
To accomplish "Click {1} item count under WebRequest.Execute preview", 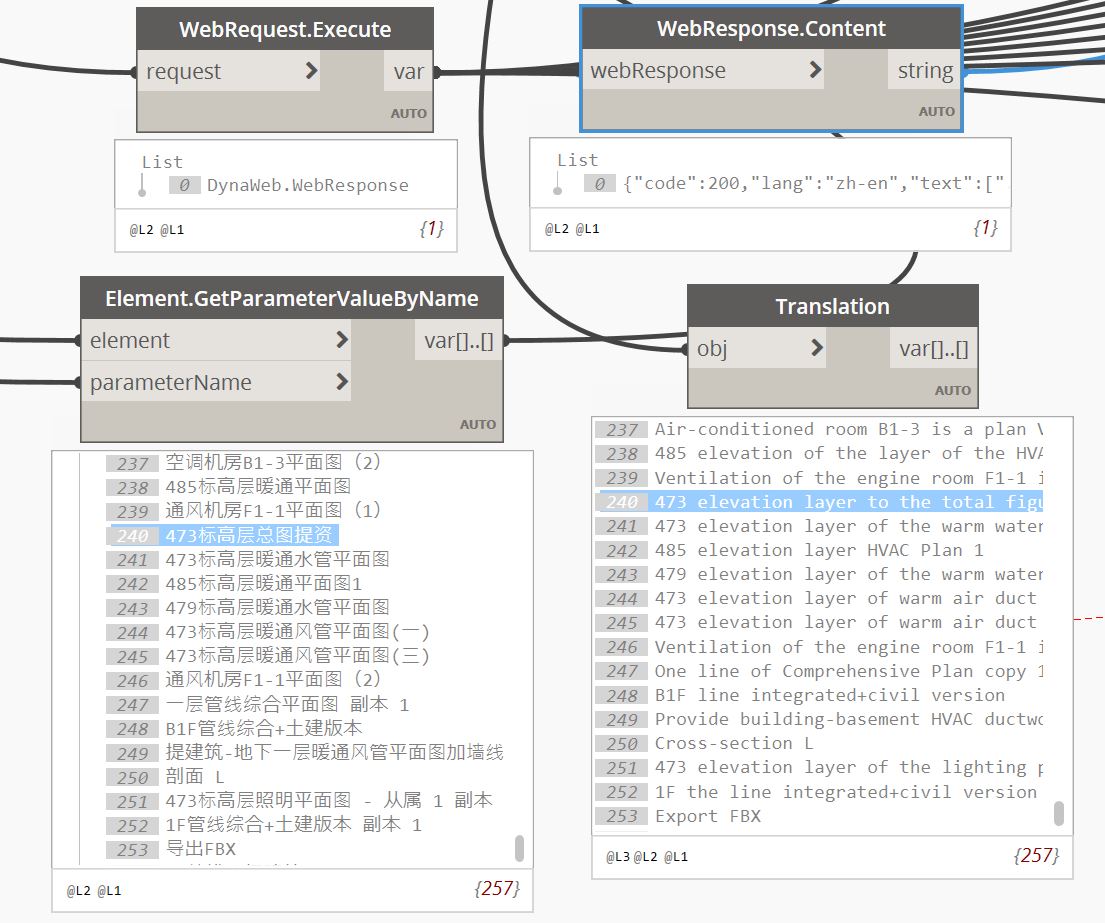I will click(x=431, y=228).
